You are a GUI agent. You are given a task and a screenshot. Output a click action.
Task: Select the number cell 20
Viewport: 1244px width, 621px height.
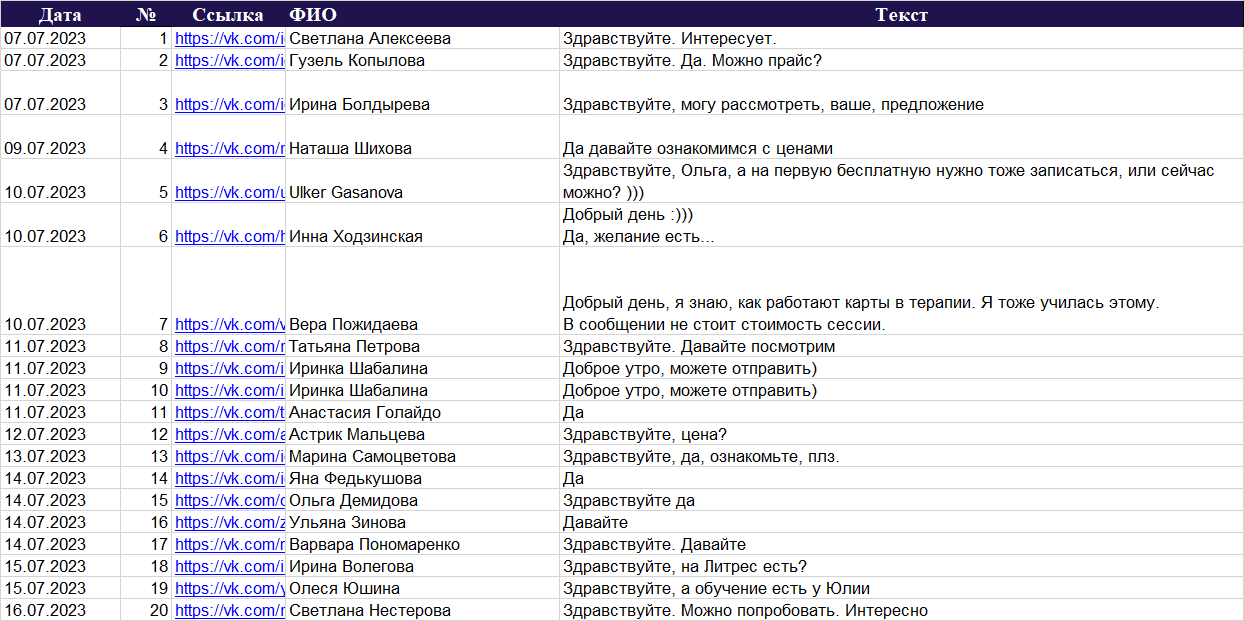pyautogui.click(x=146, y=610)
